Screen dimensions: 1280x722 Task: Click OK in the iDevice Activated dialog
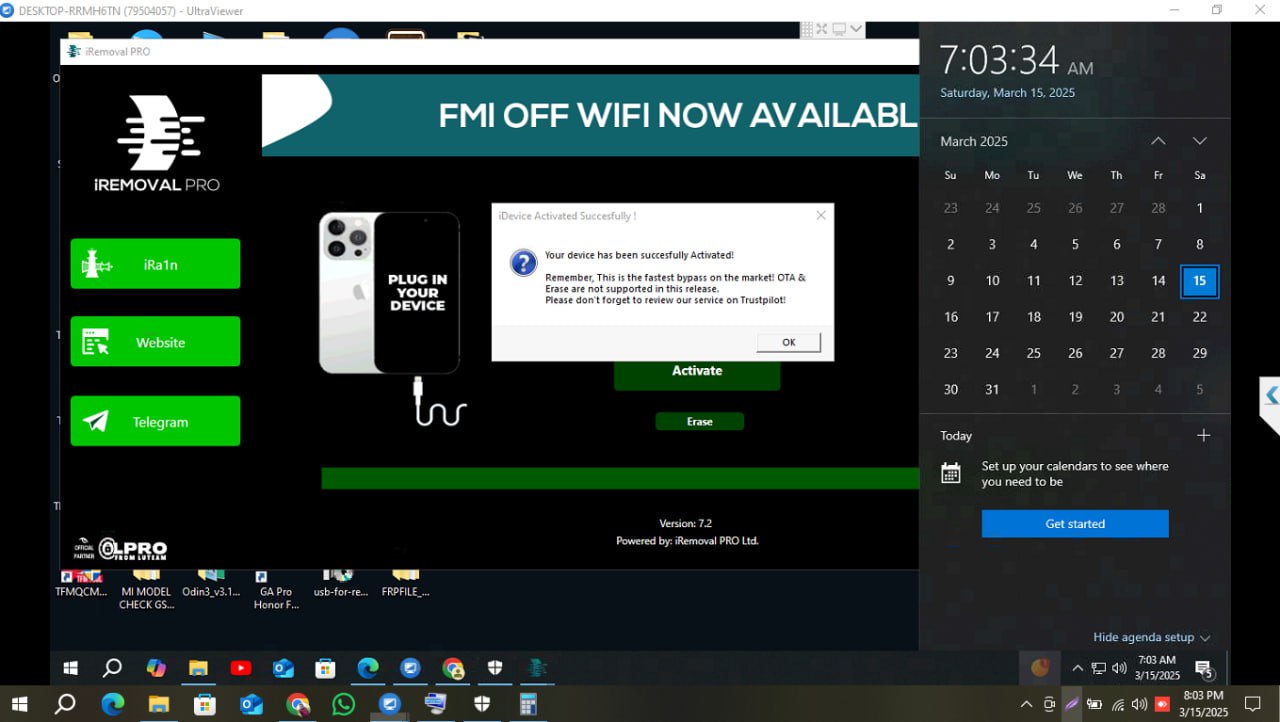(x=788, y=342)
